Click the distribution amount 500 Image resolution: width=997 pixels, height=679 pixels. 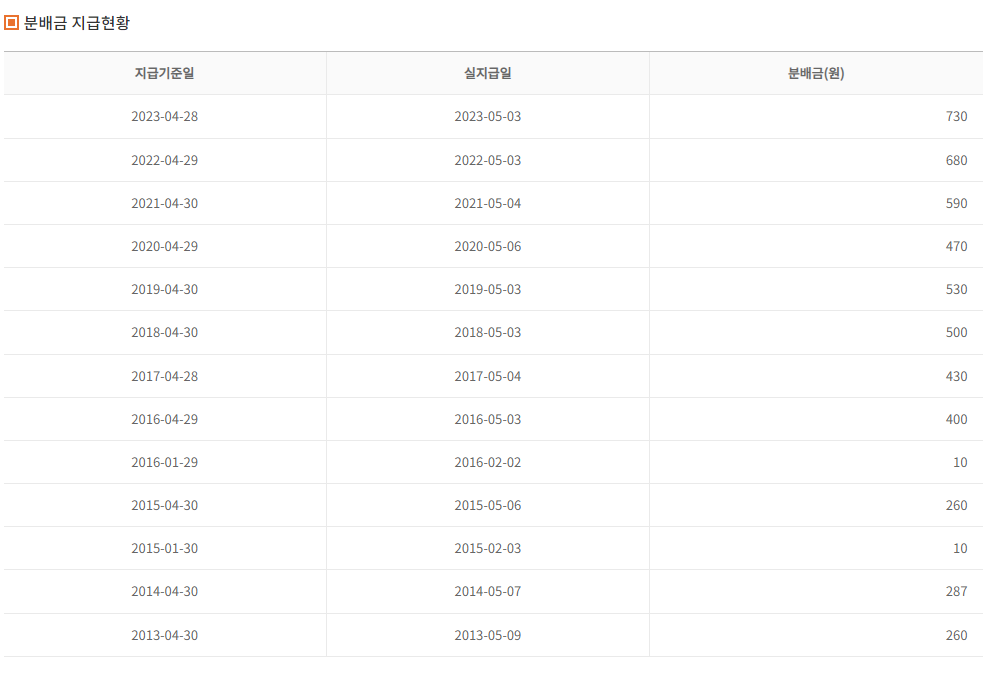(956, 333)
